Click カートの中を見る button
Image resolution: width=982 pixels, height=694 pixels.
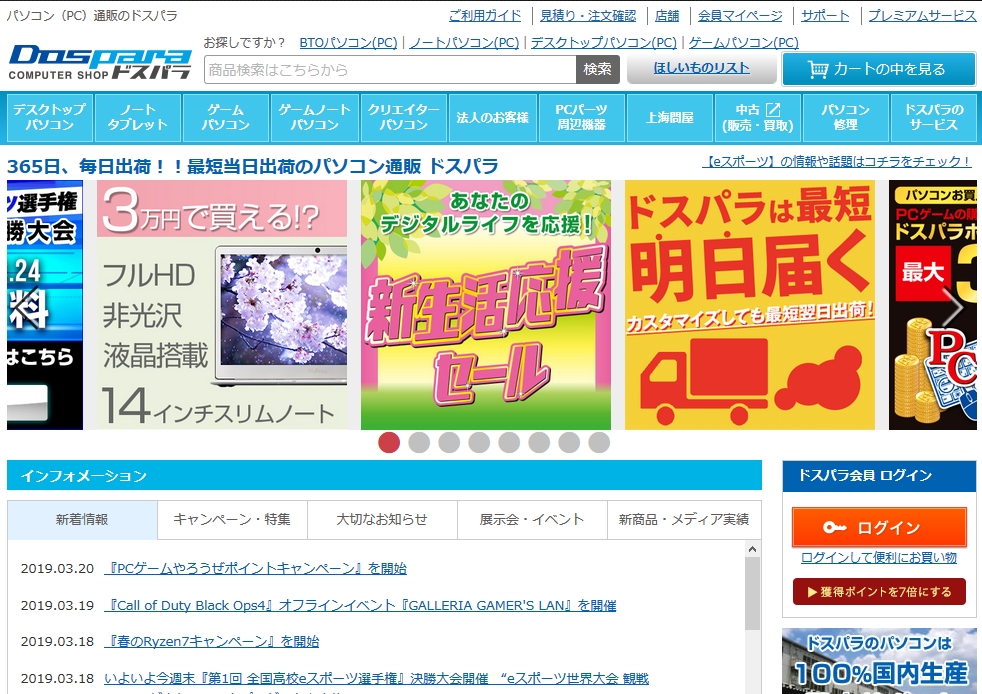coord(879,69)
